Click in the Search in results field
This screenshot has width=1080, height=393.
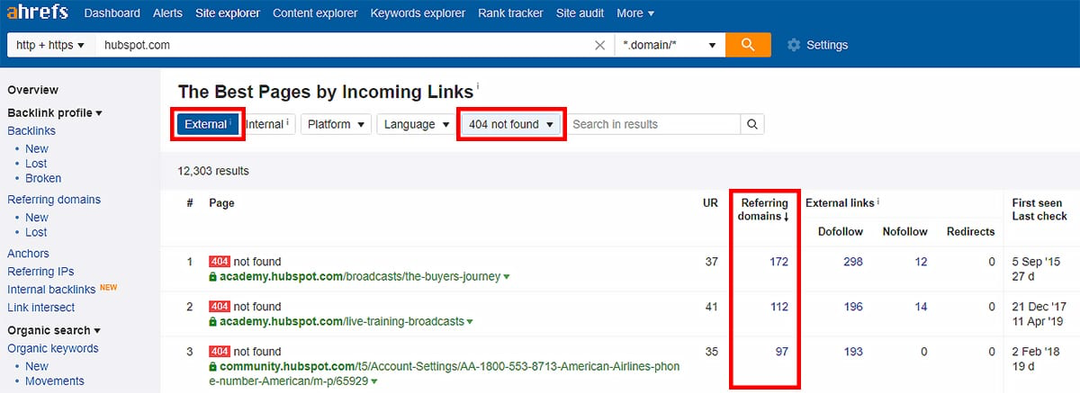[653, 125]
